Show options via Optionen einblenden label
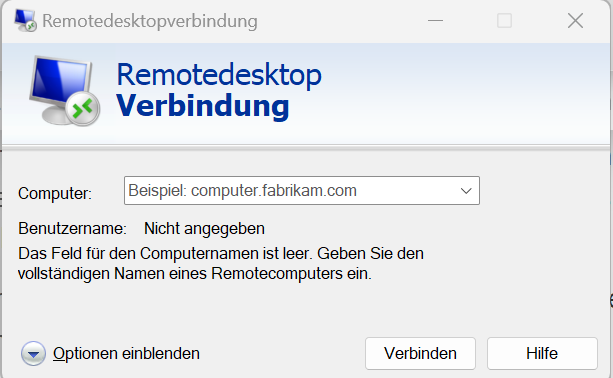 click(126, 353)
